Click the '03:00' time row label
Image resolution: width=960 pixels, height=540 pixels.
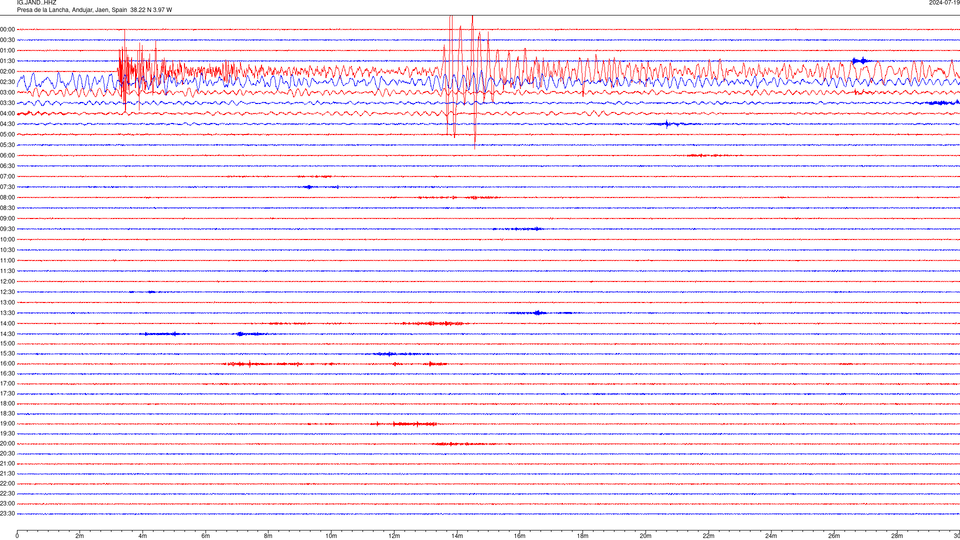pos(7,92)
